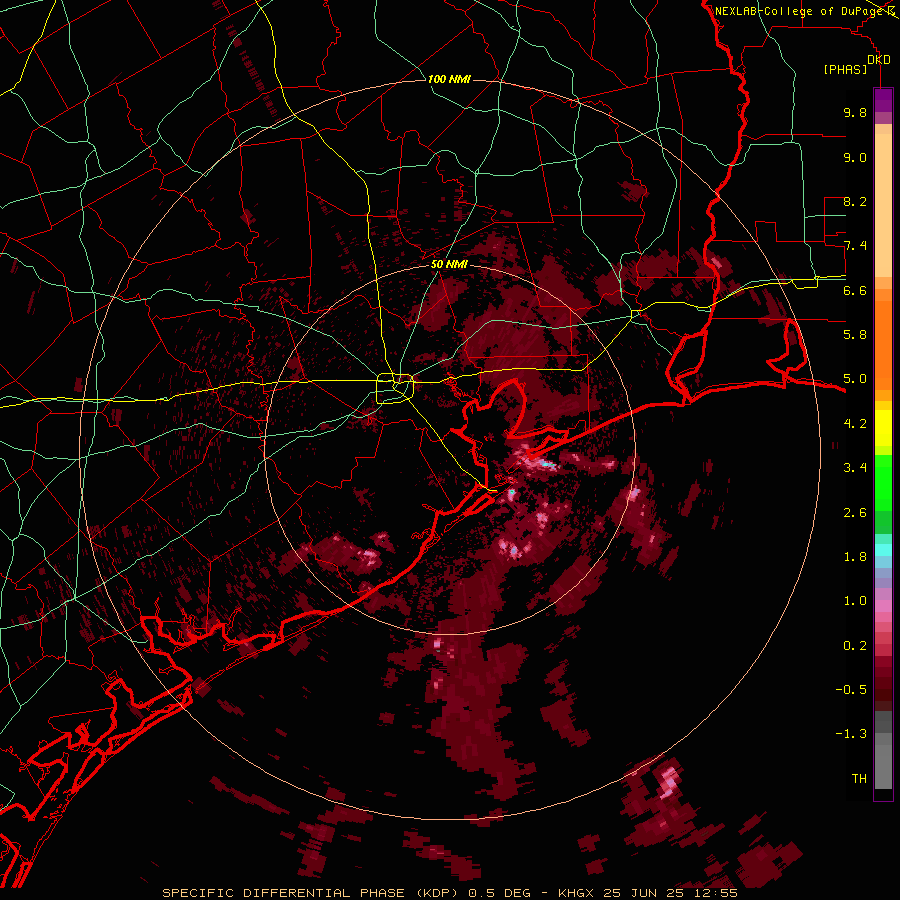Screen dimensions: 900x900
Task: Click the [PHAS] units label
Action: [x=845, y=70]
